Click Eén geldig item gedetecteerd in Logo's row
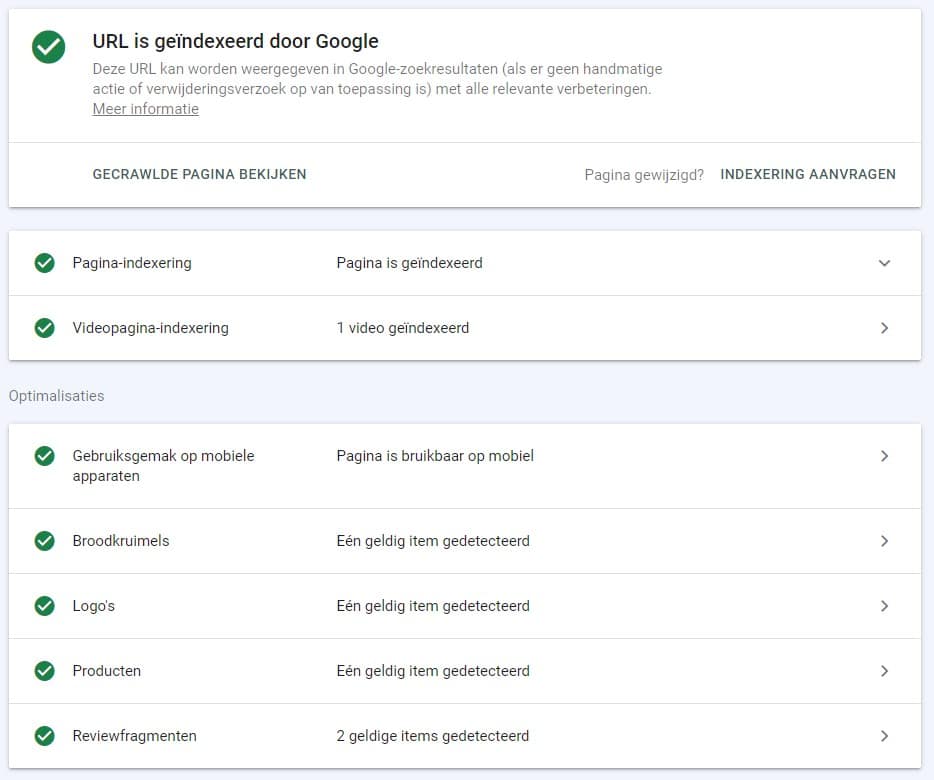 pyautogui.click(x=433, y=606)
